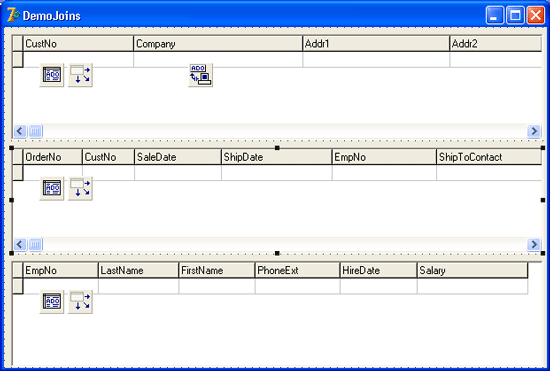550x371 pixels.
Task: Select the DataSource component in the Orders grid
Action: pyautogui.click(x=80, y=188)
